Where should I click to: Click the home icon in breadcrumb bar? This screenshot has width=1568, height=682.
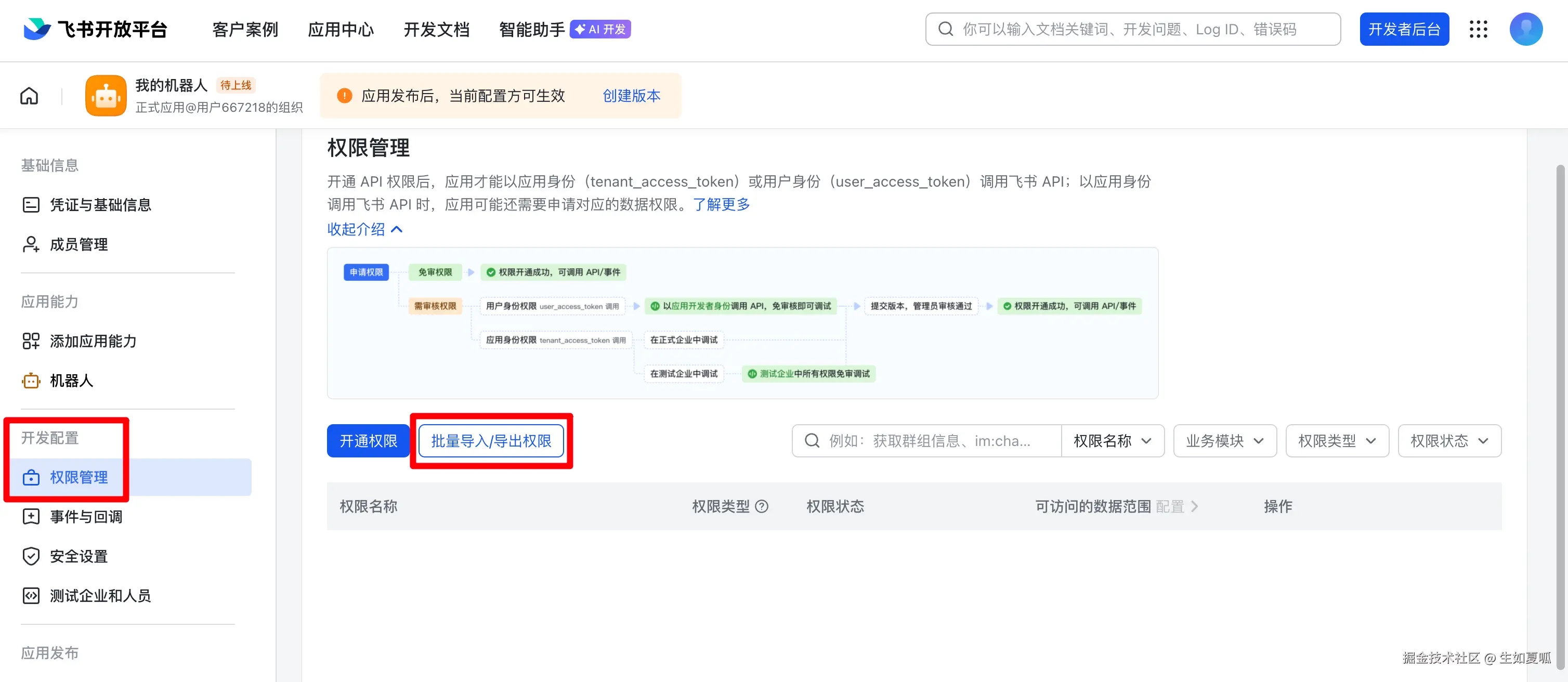click(29, 96)
